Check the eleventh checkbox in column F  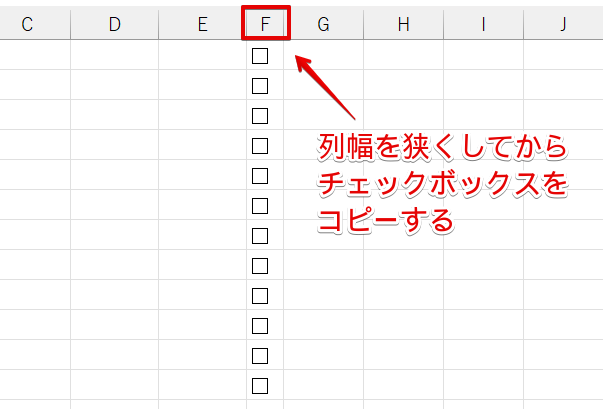pyautogui.click(x=260, y=356)
